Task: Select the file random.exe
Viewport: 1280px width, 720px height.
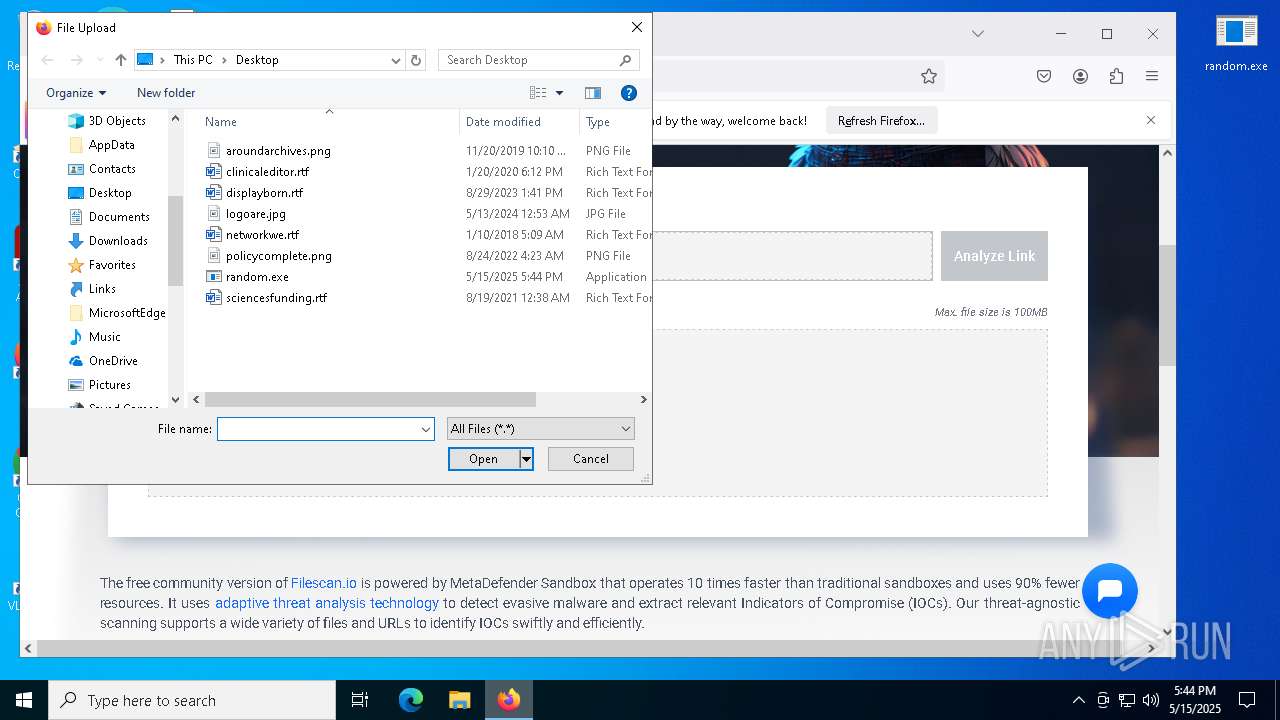Action: click(257, 277)
